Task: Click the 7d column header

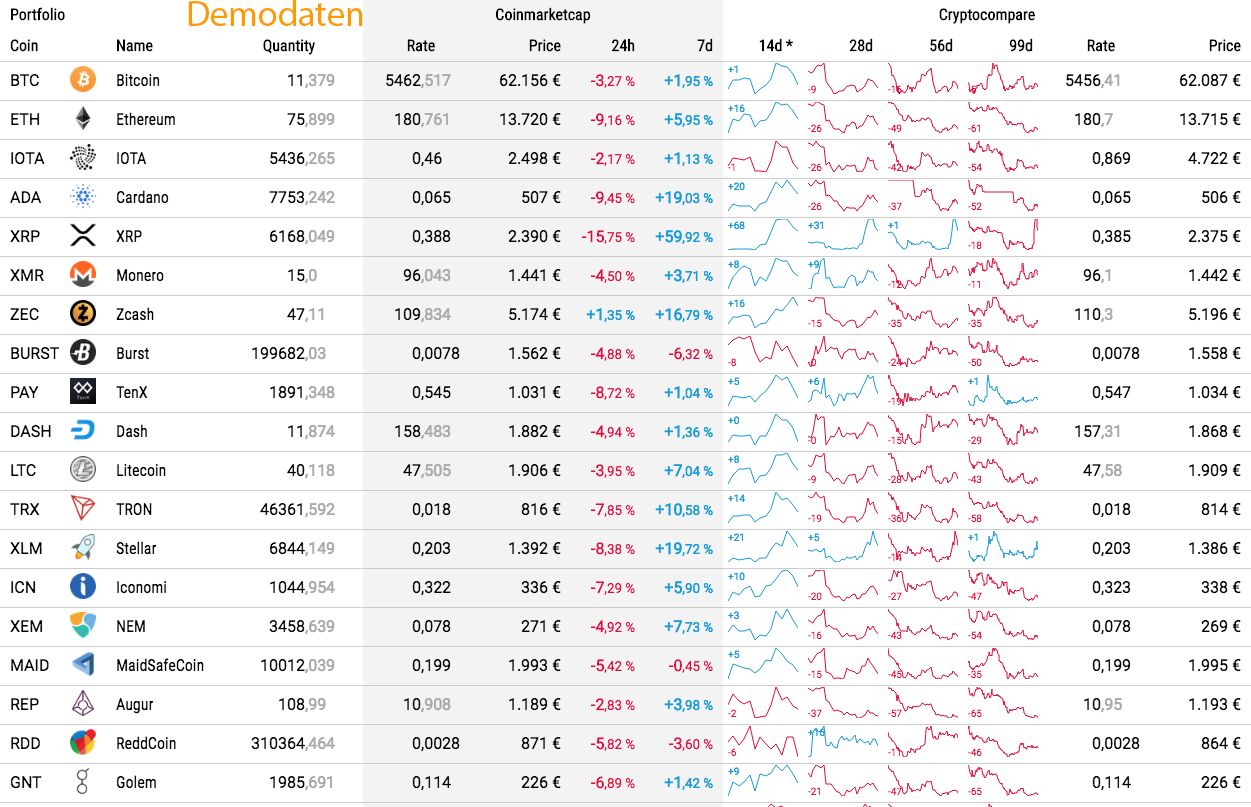Action: (x=705, y=46)
